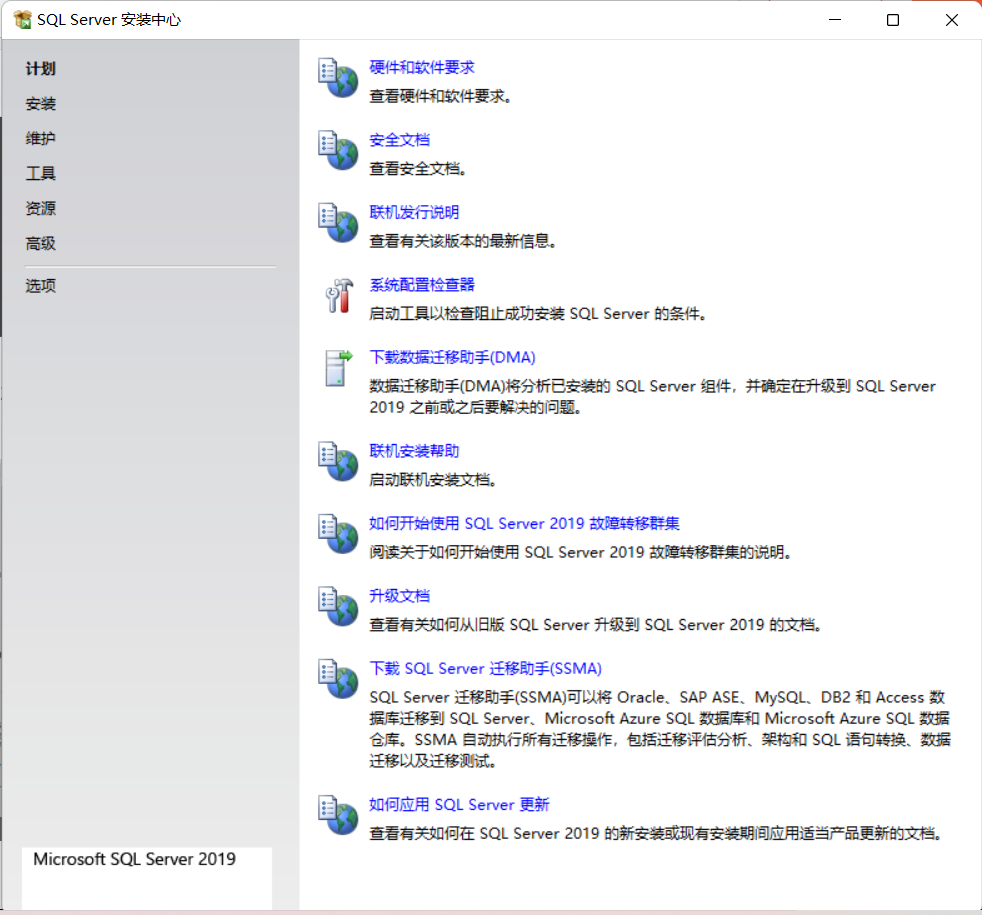The height and width of the screenshot is (915, 982).
Task: Click the globe icon beside 硬件和软件要求
Action: coord(338,78)
